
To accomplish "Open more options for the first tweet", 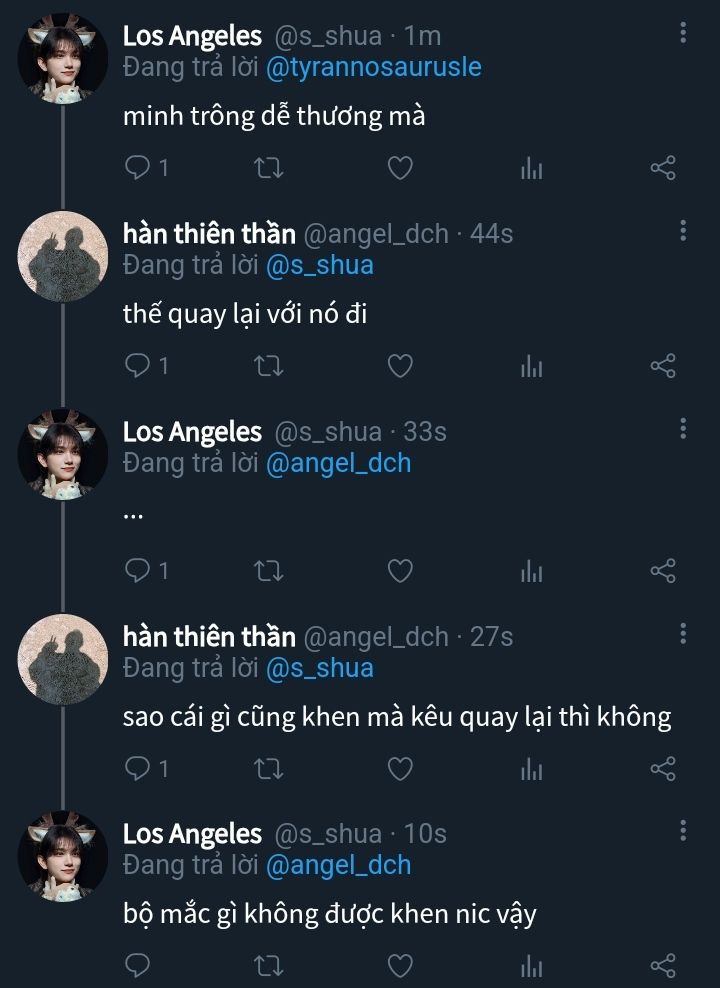I will (x=683, y=34).
